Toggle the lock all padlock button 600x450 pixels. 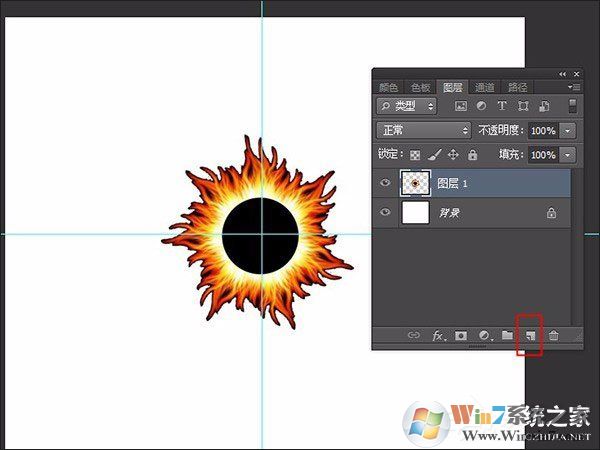click(x=472, y=155)
